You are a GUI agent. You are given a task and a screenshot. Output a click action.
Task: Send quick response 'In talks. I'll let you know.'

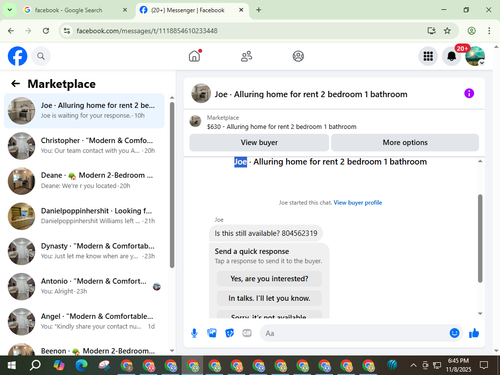pos(269,298)
